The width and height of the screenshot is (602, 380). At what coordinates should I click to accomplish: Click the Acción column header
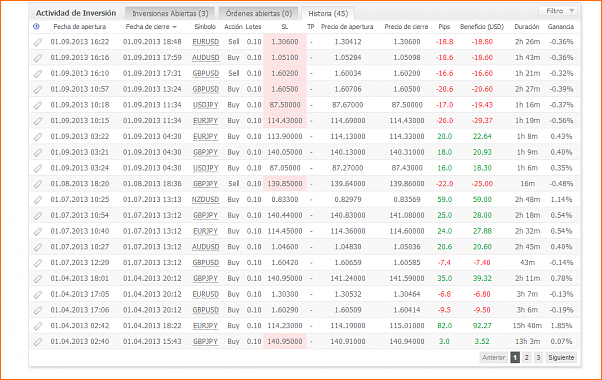tap(233, 26)
